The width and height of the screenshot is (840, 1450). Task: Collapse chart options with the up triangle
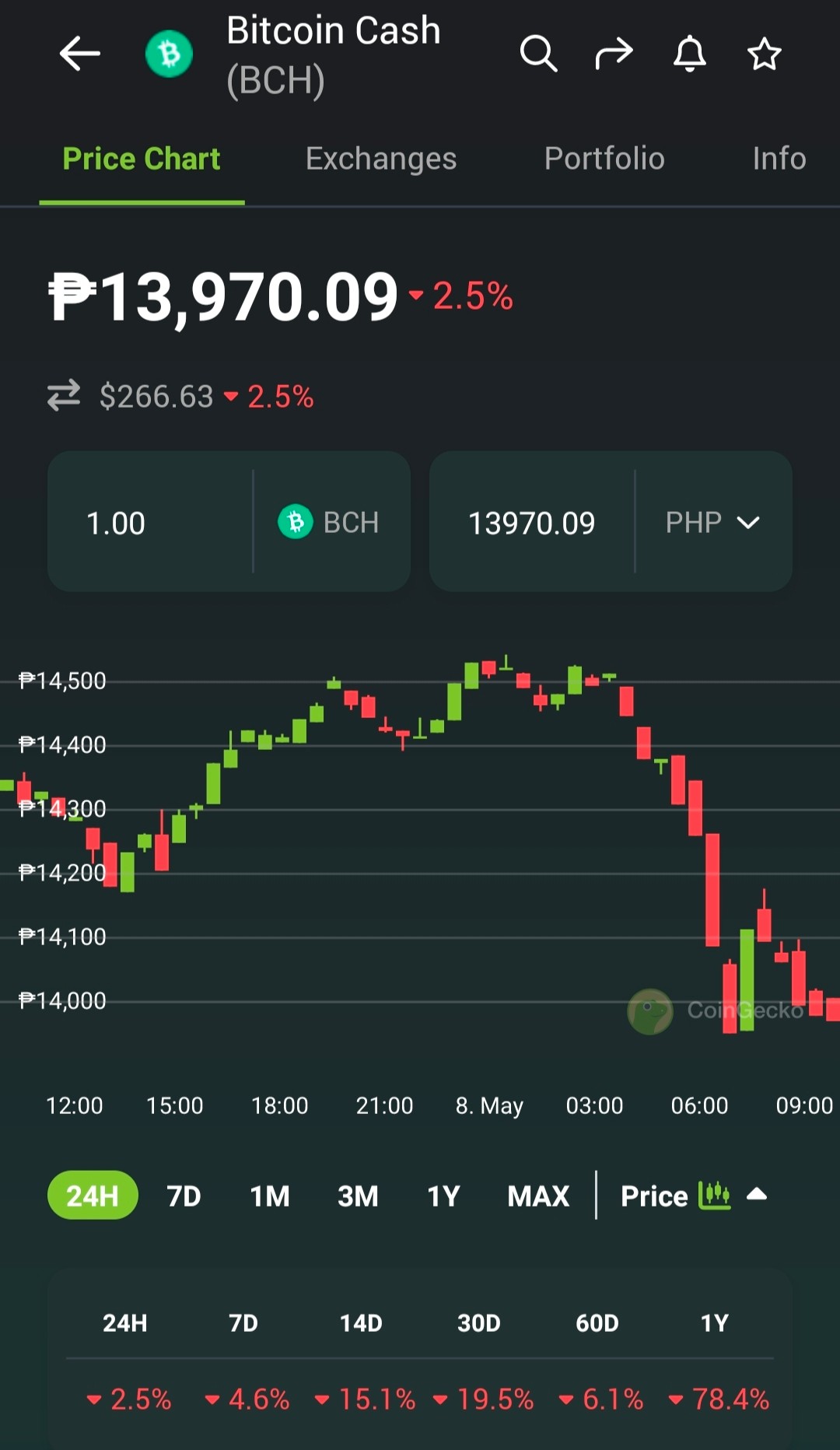click(757, 1194)
